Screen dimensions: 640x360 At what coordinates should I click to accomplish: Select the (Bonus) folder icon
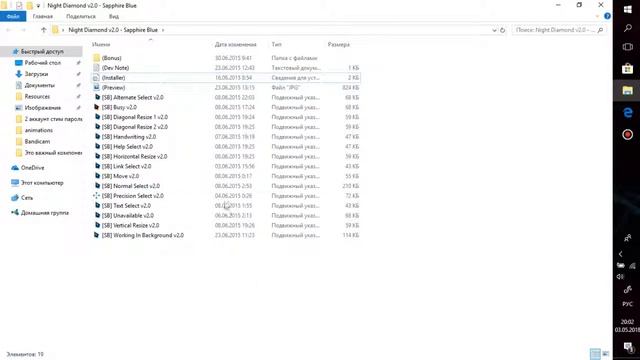click(96, 58)
